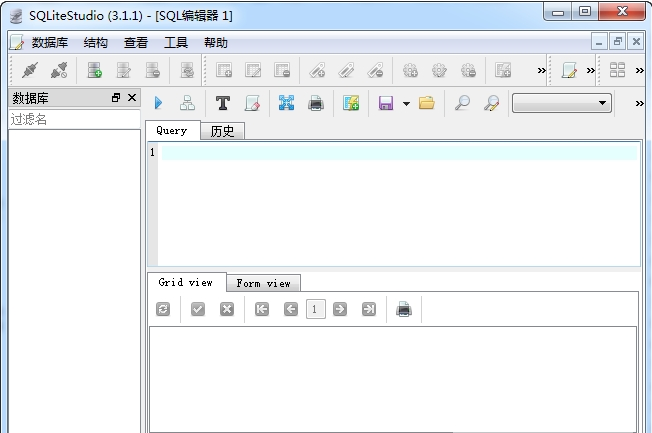Open the 数据库 menu
This screenshot has height=433, width=652.
coord(50,43)
